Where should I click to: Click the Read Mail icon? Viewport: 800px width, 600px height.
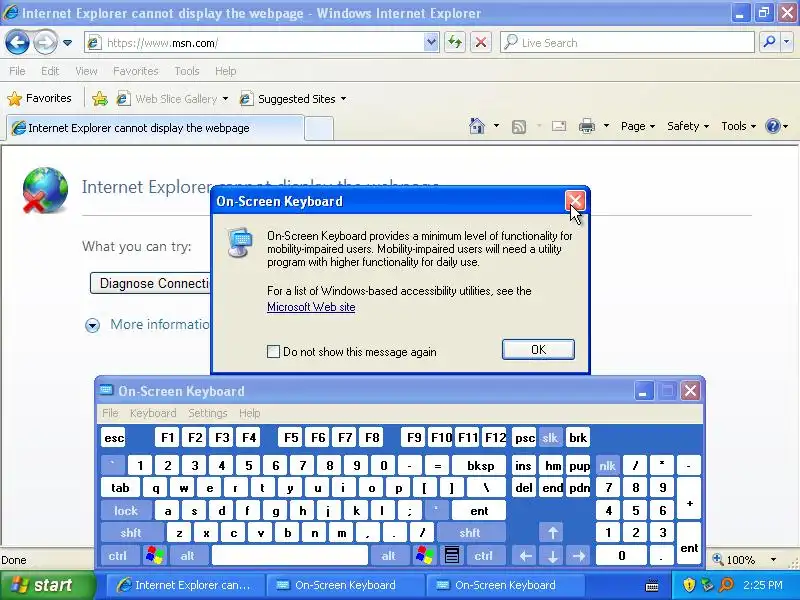point(559,126)
